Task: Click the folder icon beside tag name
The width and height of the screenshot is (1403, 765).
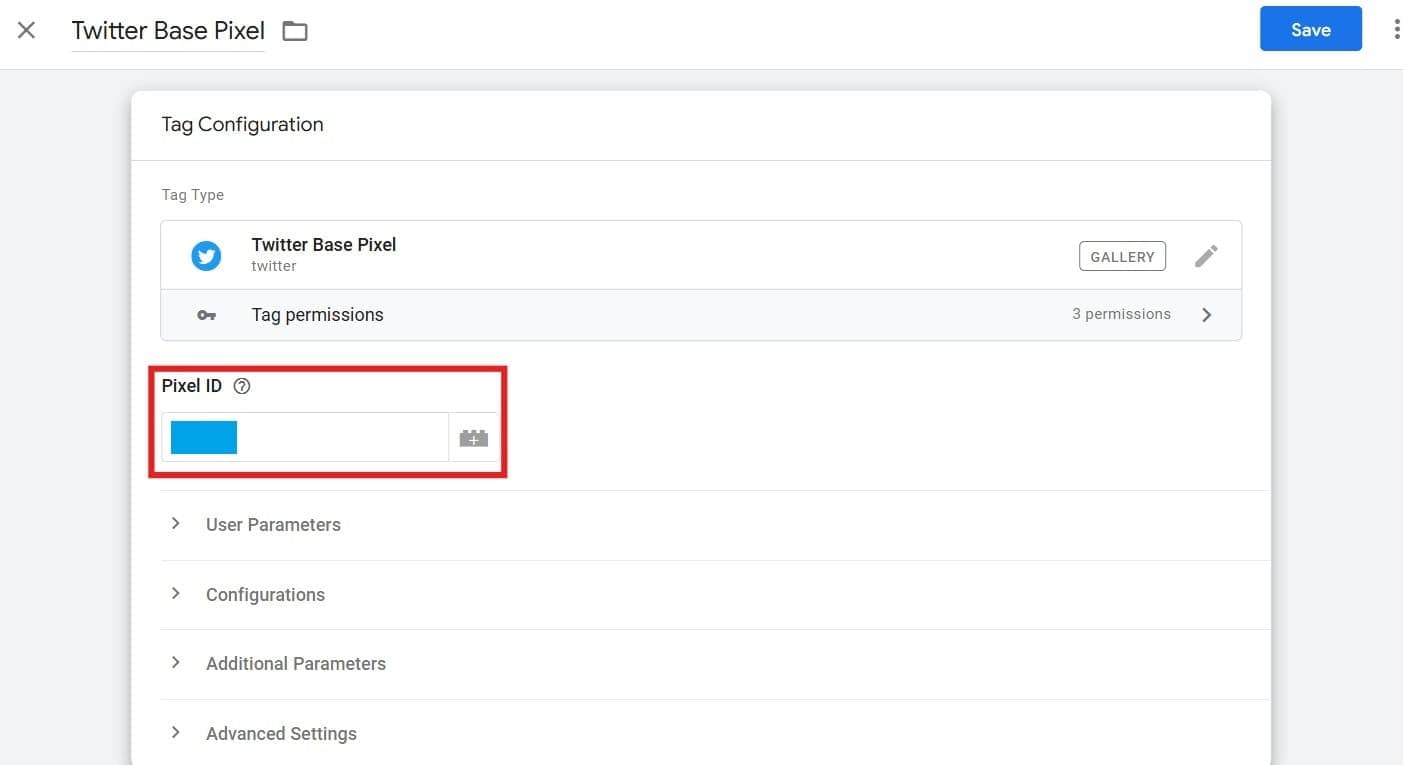Action: point(295,31)
